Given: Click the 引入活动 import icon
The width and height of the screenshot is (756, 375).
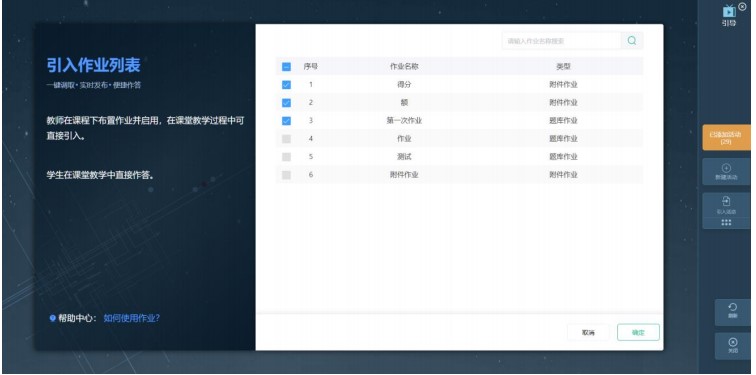Looking at the screenshot, I should coord(726,201).
